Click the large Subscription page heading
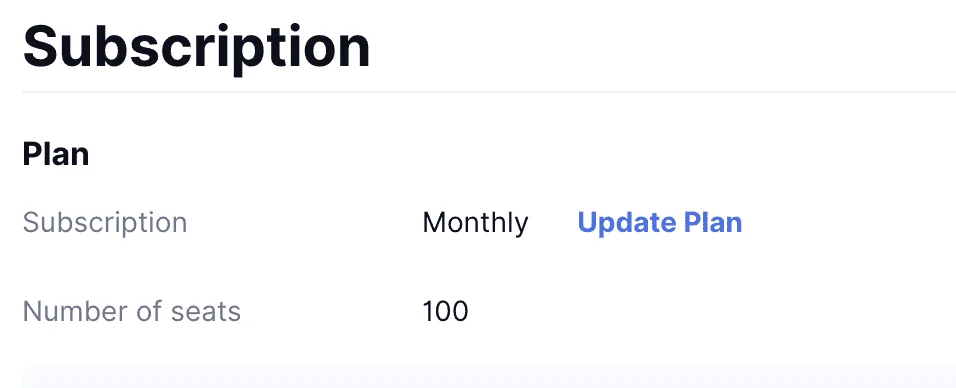The image size is (956, 388). (196, 46)
